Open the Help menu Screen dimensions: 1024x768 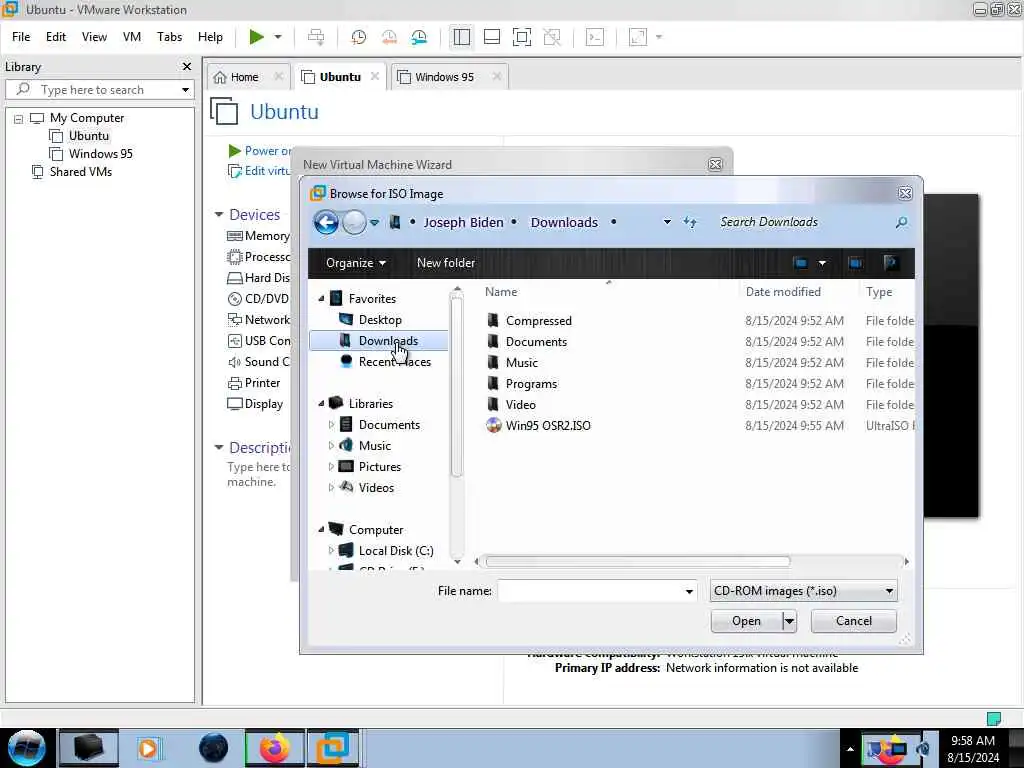pyautogui.click(x=210, y=37)
